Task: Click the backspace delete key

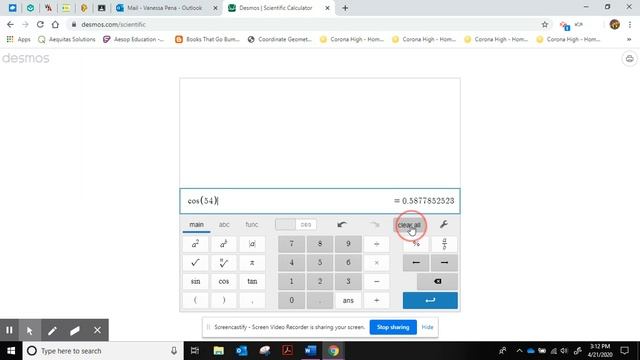Action: (437, 281)
